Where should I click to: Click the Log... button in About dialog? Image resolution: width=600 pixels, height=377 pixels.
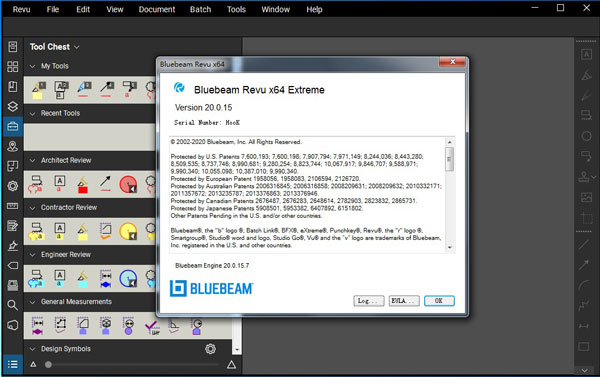tap(368, 301)
